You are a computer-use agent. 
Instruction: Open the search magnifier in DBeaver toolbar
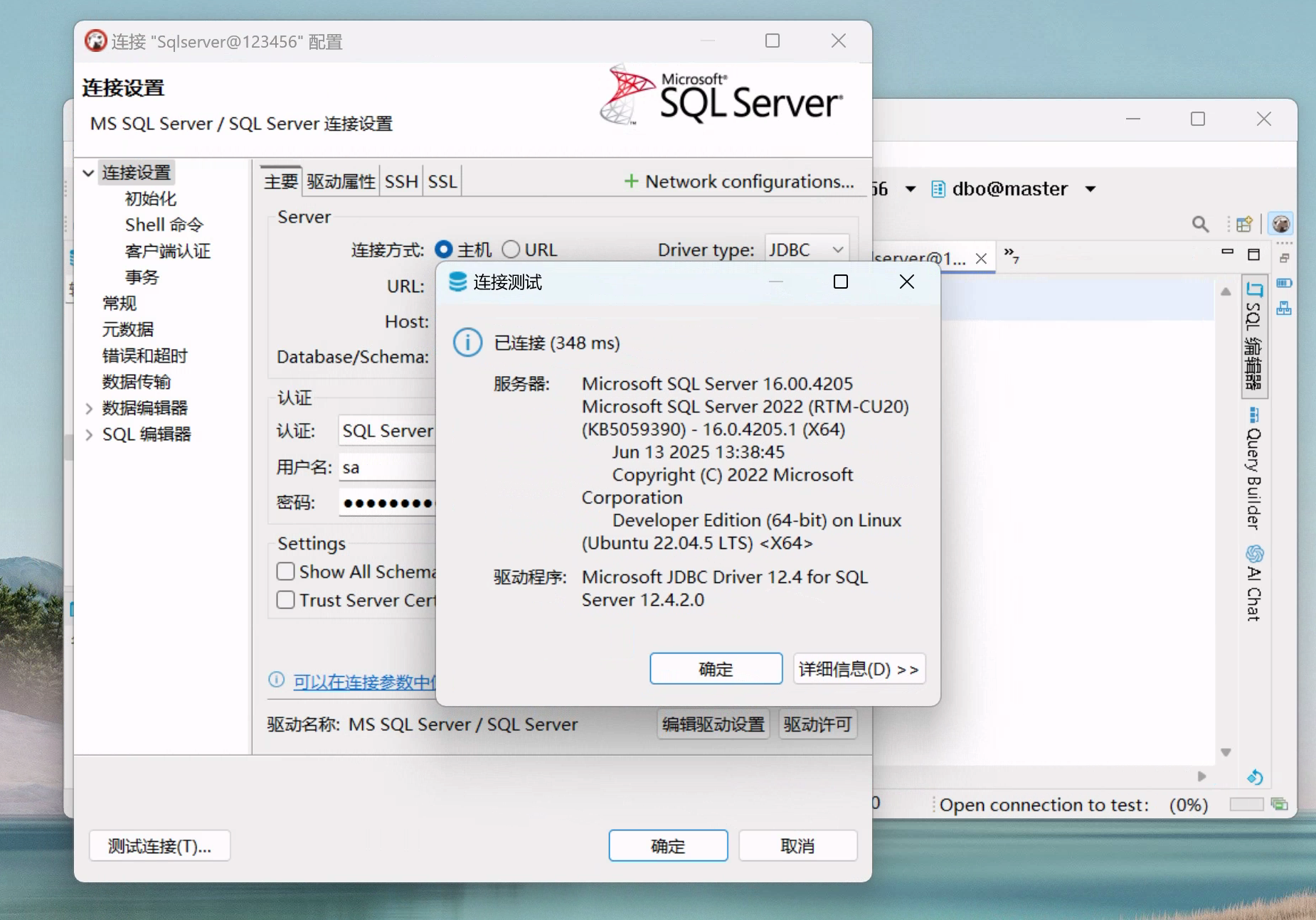pos(1200,225)
